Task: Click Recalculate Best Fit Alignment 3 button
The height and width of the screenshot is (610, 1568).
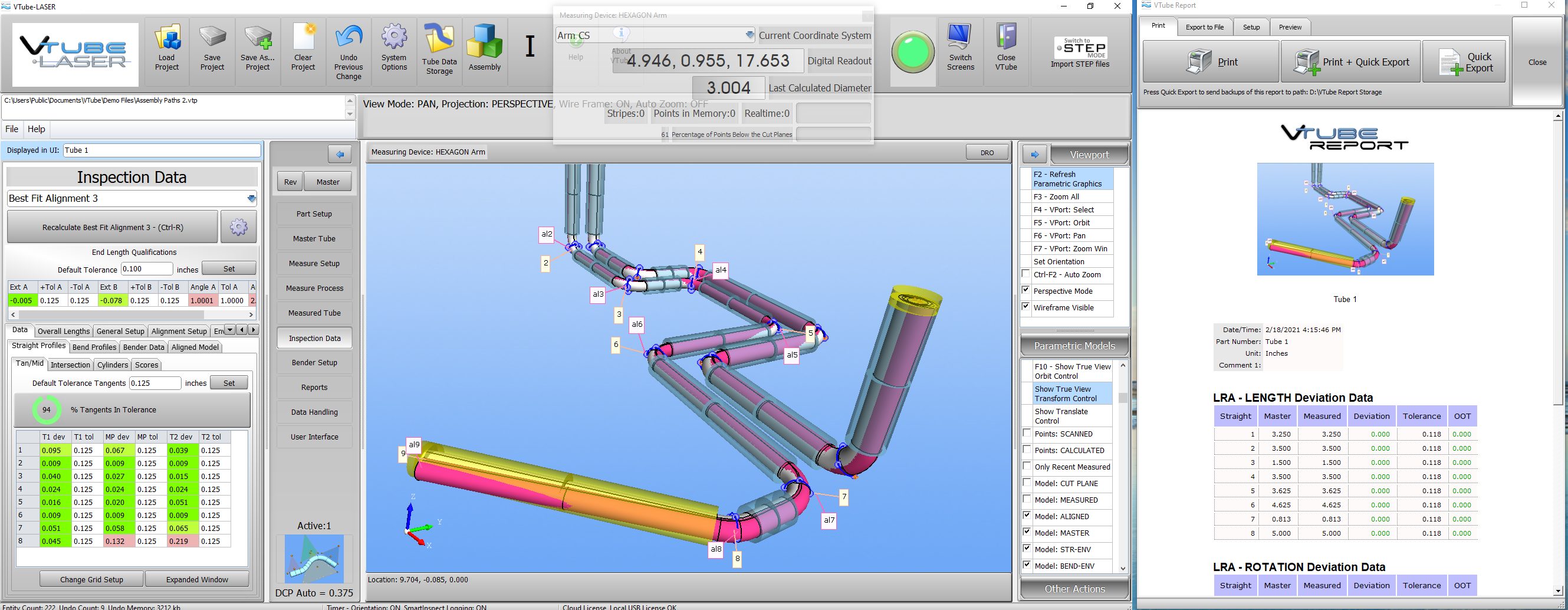Action: click(113, 227)
